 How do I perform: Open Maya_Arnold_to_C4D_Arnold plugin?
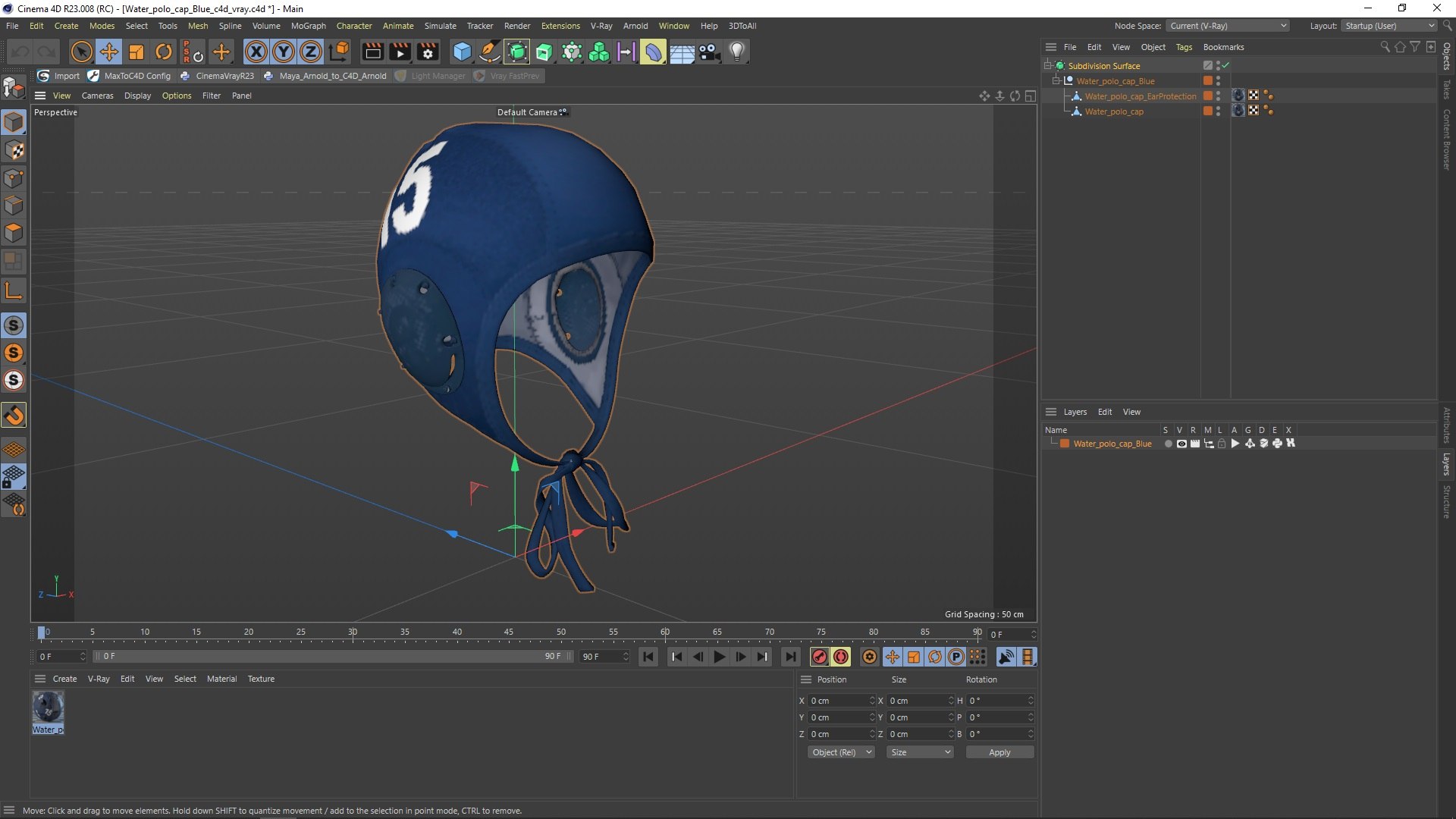click(325, 76)
